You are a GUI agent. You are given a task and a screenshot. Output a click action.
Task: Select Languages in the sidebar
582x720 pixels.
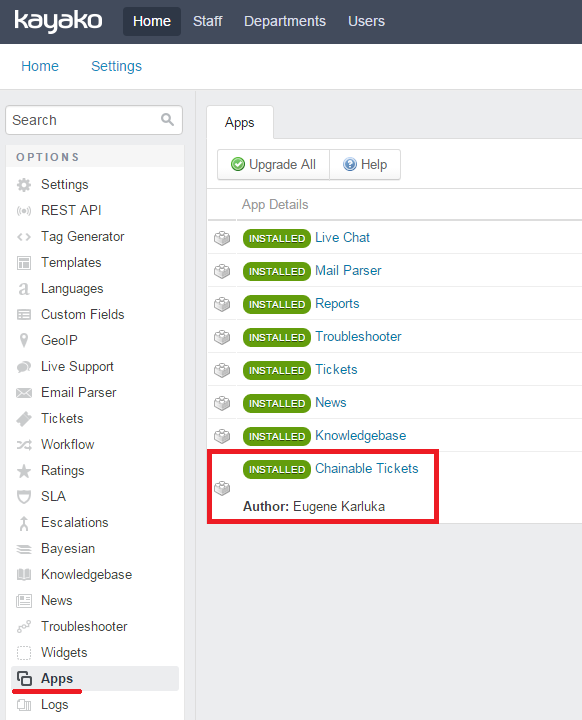click(x=72, y=289)
